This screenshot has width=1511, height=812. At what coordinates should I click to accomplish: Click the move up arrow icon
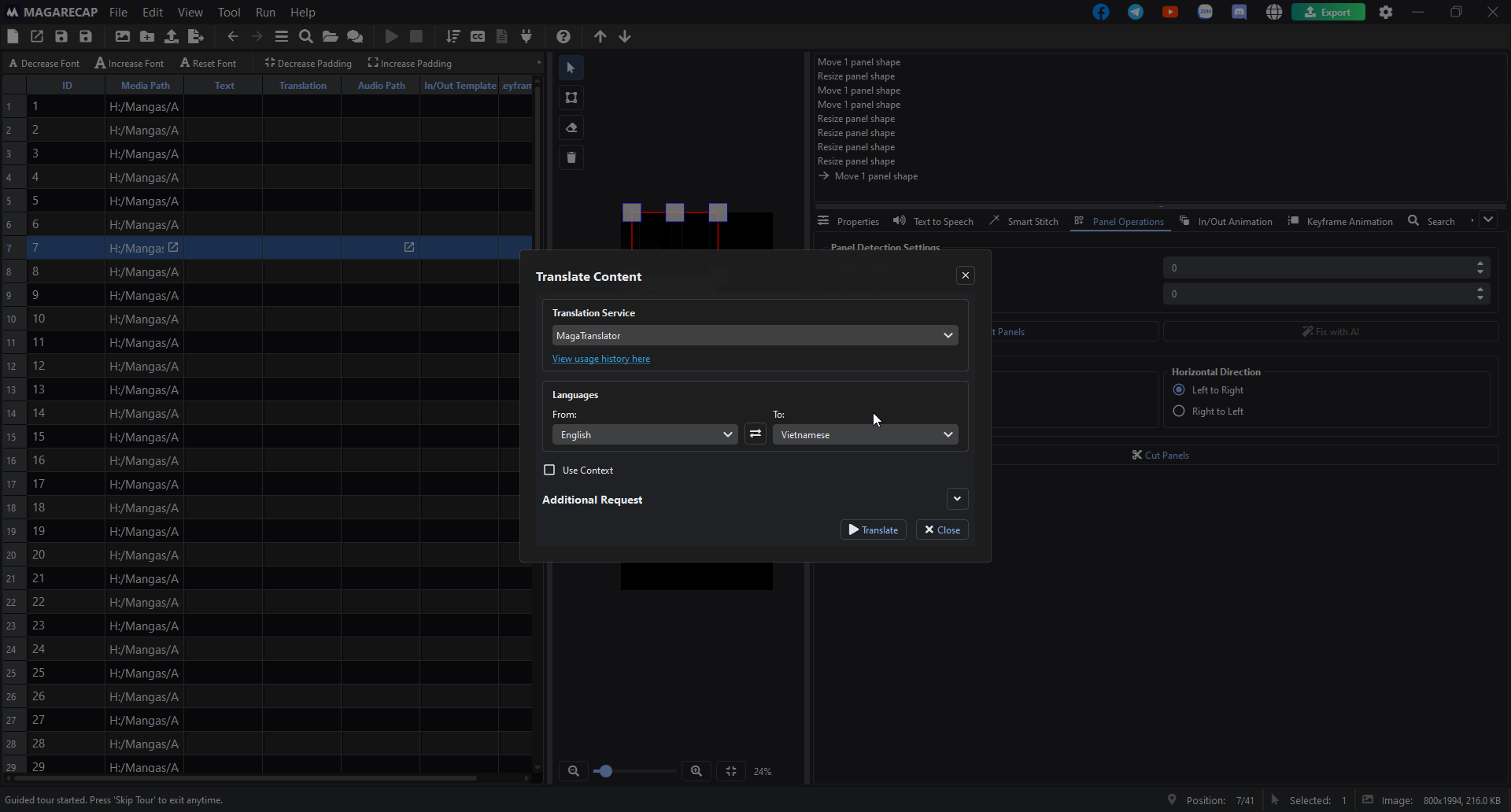point(600,36)
